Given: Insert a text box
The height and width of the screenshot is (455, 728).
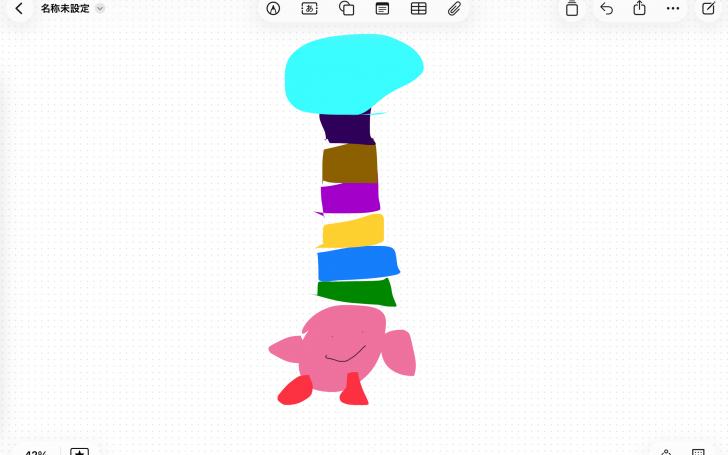Looking at the screenshot, I should click(x=309, y=8).
